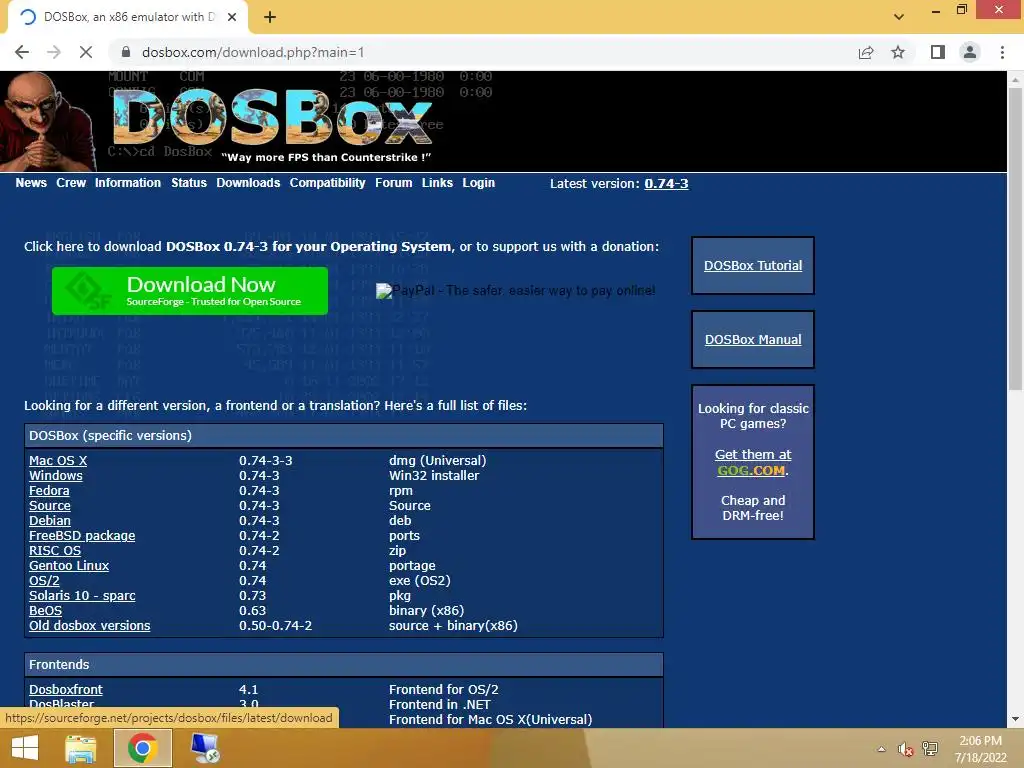Open the Compatibility menu item
The height and width of the screenshot is (768, 1024).
click(328, 183)
